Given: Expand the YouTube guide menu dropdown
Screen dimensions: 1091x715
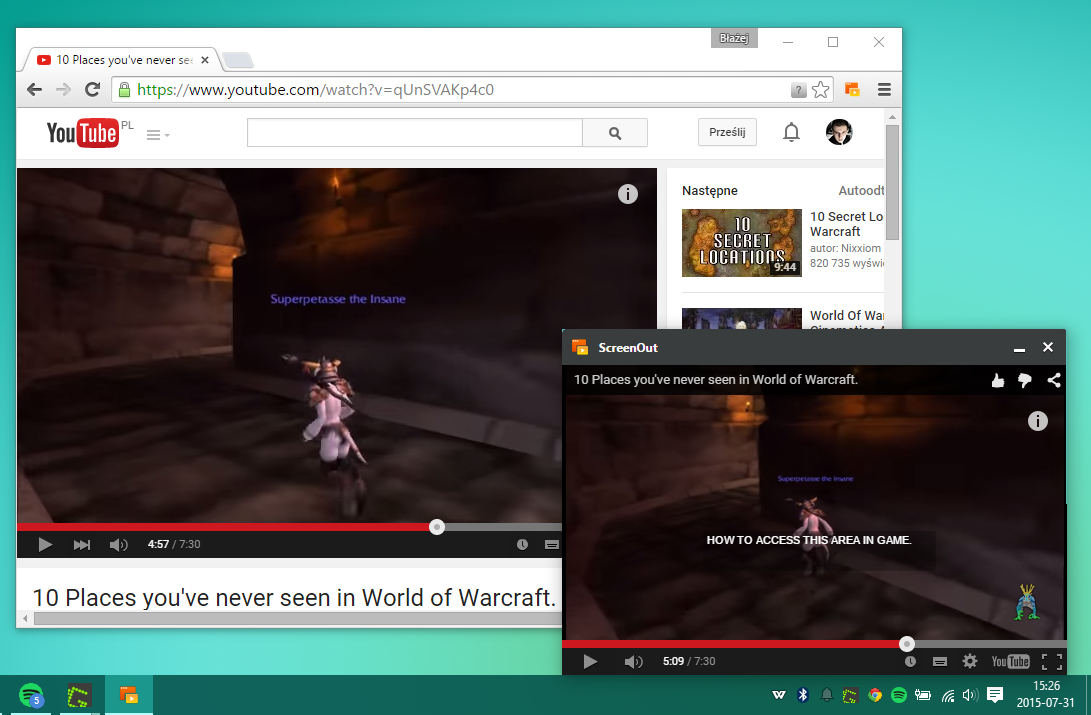Looking at the screenshot, I should 158,135.
